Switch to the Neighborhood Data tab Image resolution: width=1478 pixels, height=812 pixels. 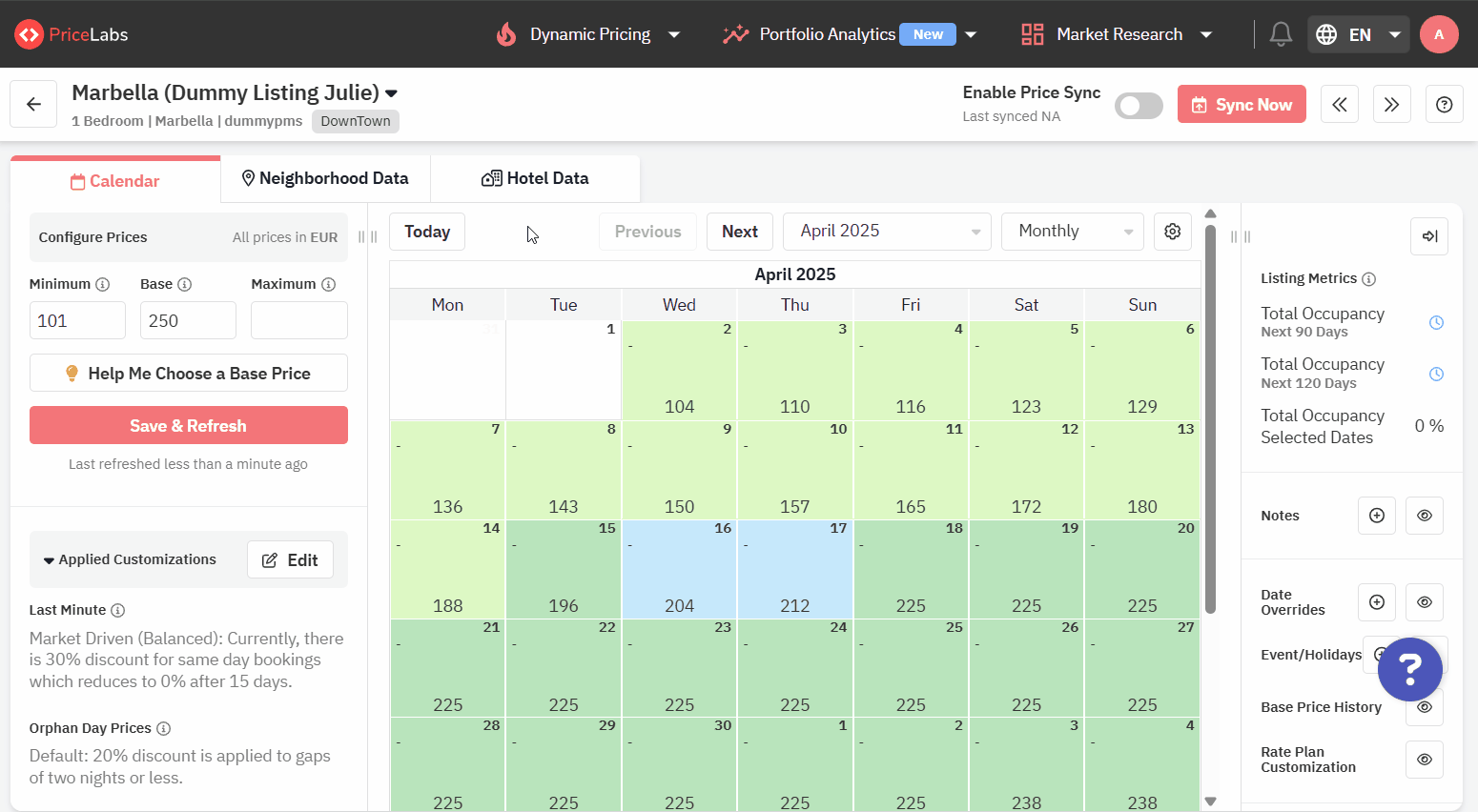[325, 178]
